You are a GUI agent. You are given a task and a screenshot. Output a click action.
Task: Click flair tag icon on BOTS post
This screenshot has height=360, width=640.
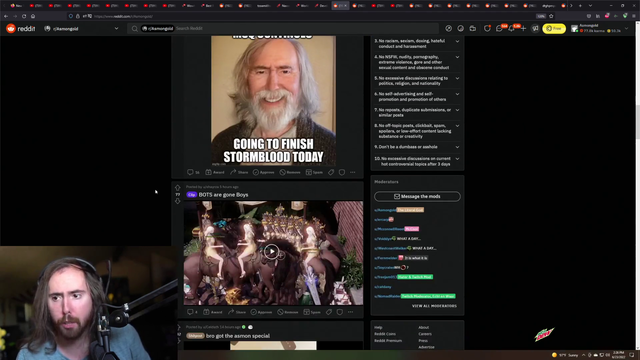[329, 312]
